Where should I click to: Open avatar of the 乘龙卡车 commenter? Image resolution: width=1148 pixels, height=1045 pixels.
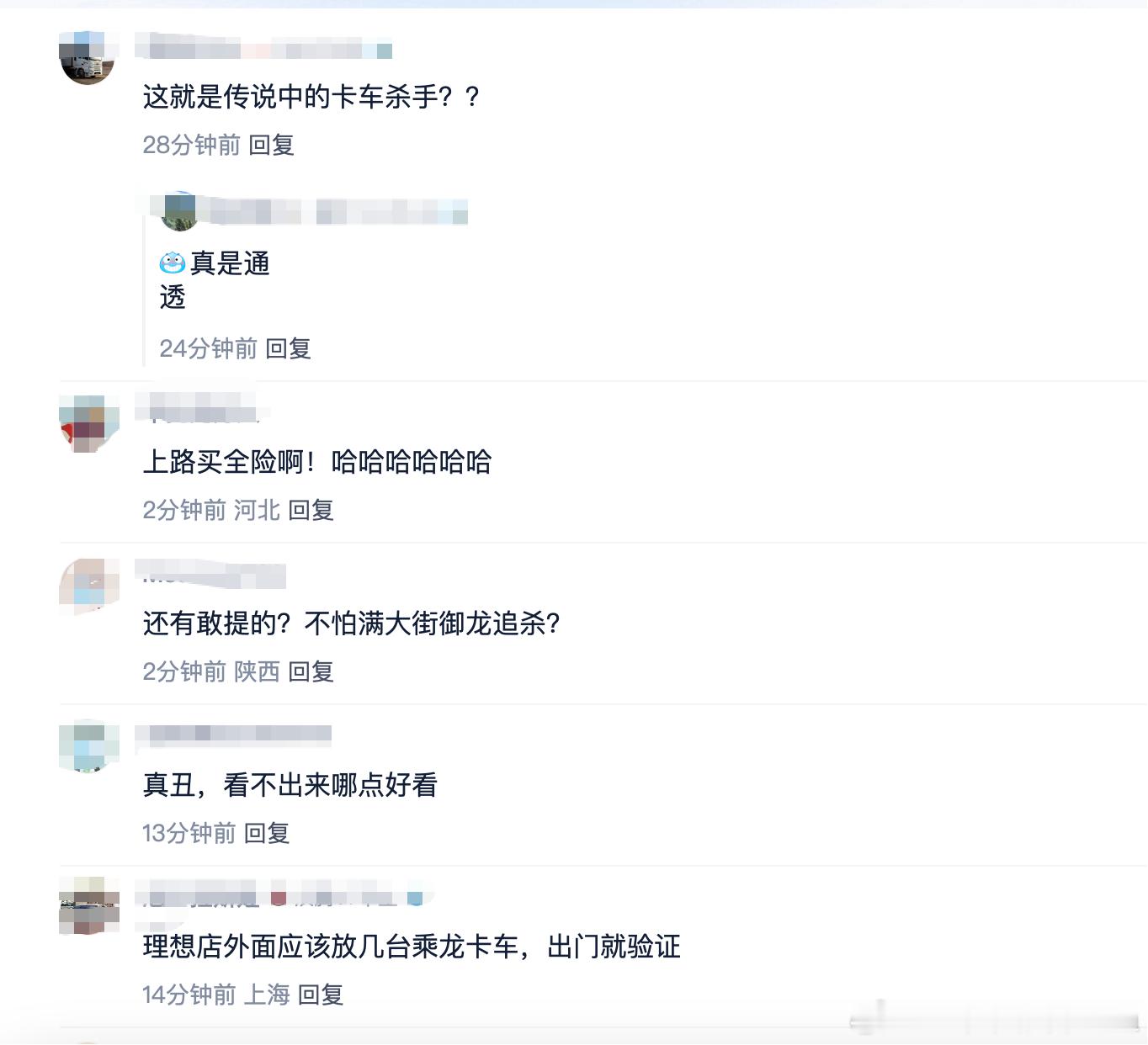tap(88, 907)
